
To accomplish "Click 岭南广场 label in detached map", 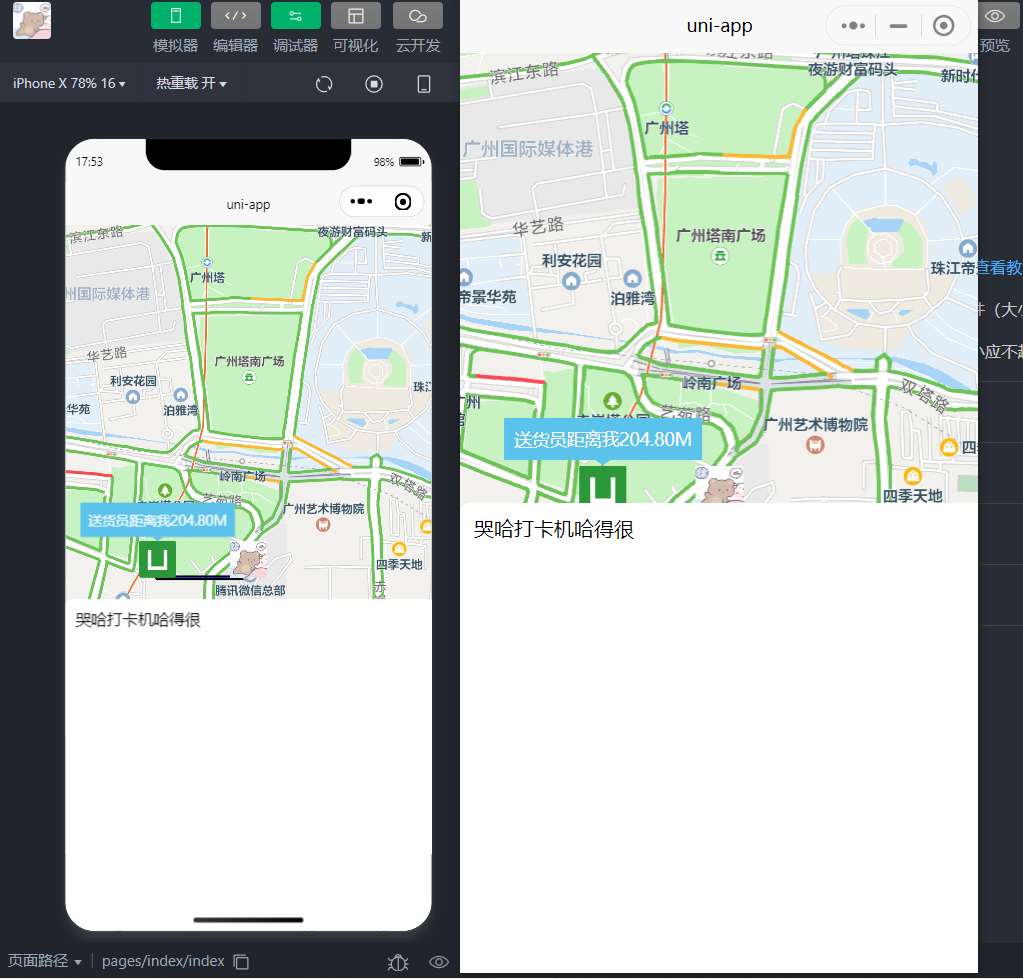I will (711, 383).
